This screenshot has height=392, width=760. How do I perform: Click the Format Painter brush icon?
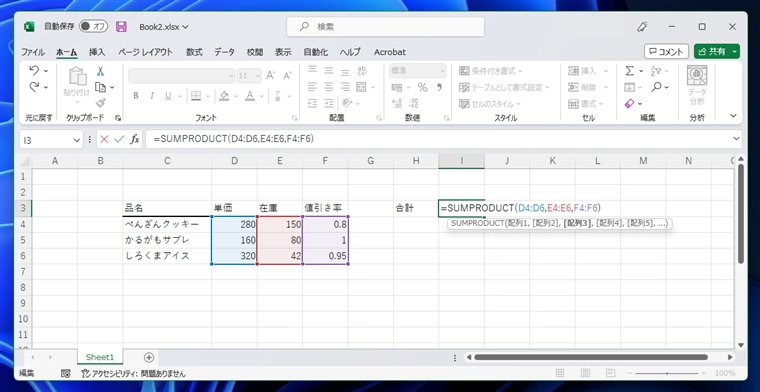tap(100, 103)
